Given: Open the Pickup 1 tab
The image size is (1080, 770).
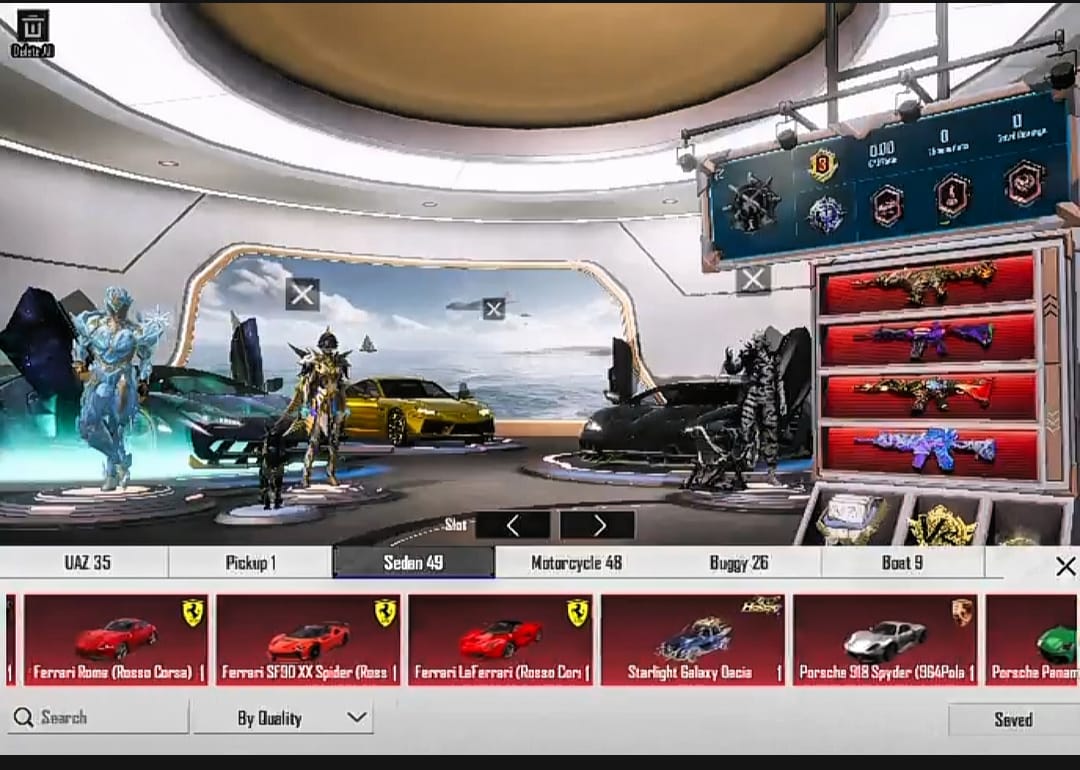Looking at the screenshot, I should [251, 563].
